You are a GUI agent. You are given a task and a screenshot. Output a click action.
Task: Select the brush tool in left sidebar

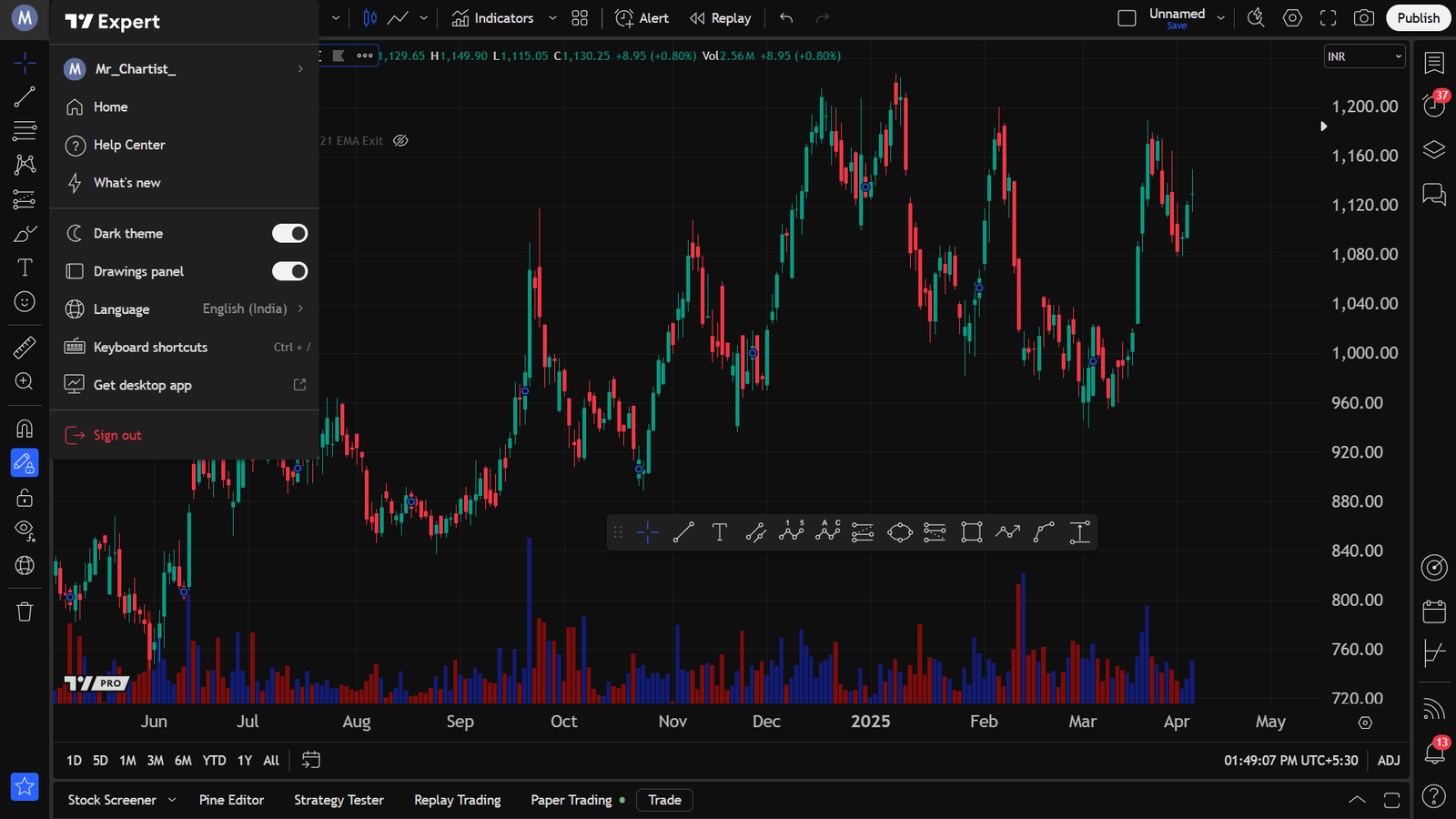point(25,234)
